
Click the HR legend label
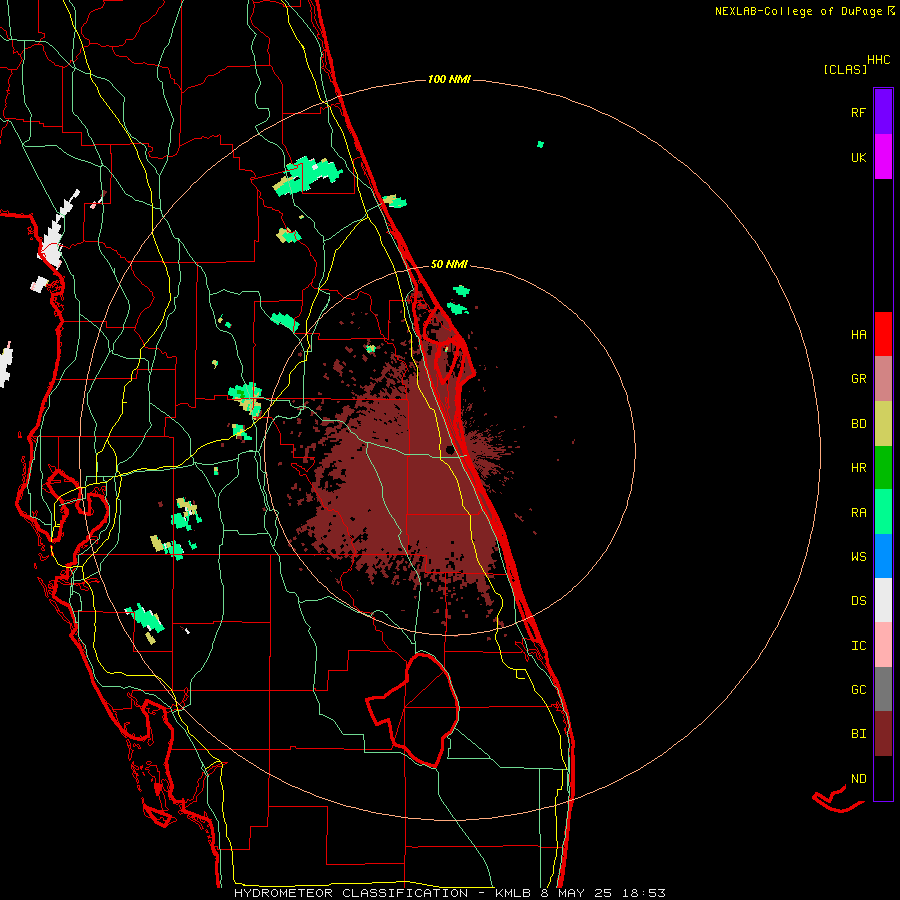click(858, 468)
